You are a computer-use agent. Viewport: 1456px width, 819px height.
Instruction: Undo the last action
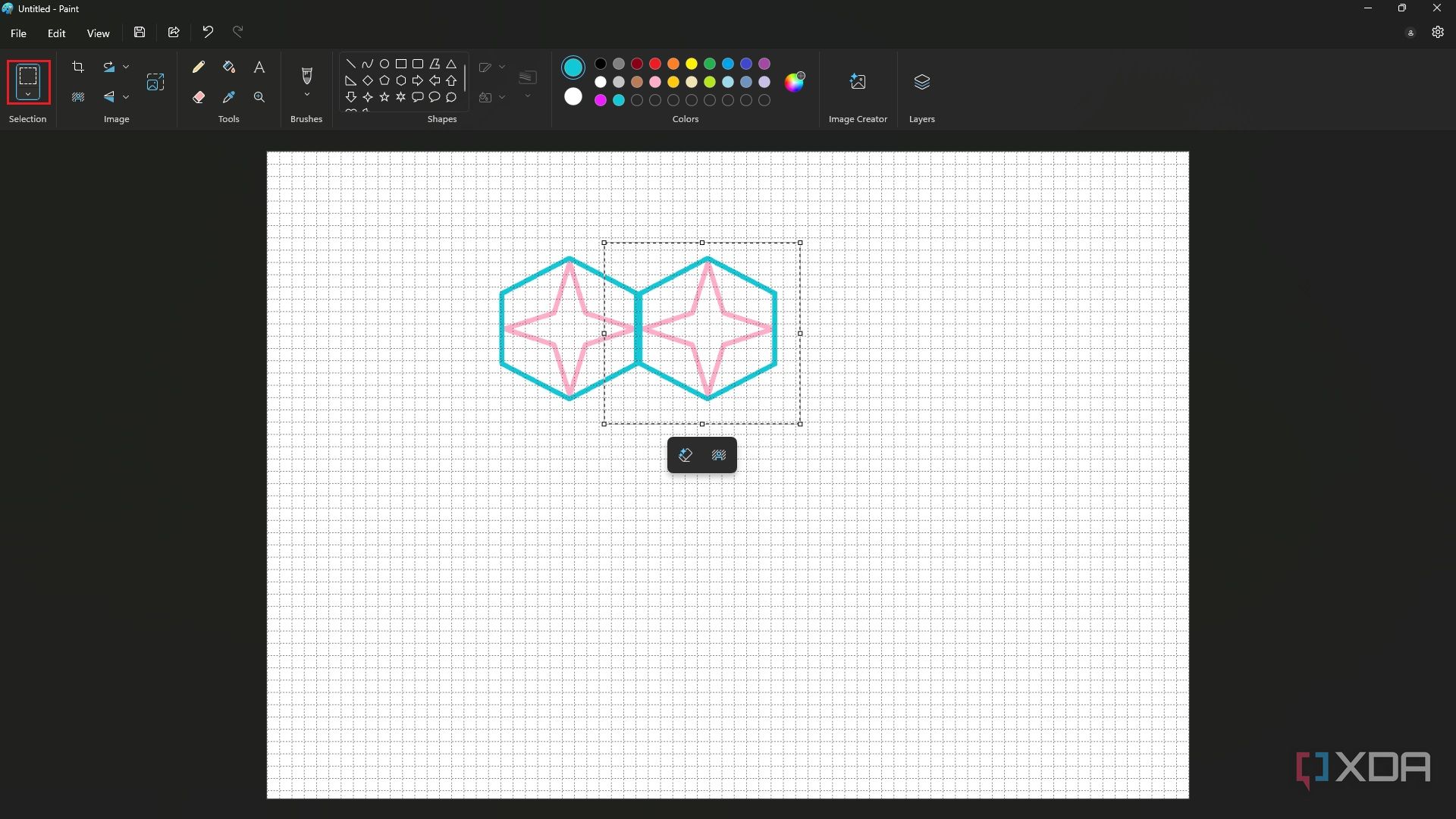click(208, 32)
